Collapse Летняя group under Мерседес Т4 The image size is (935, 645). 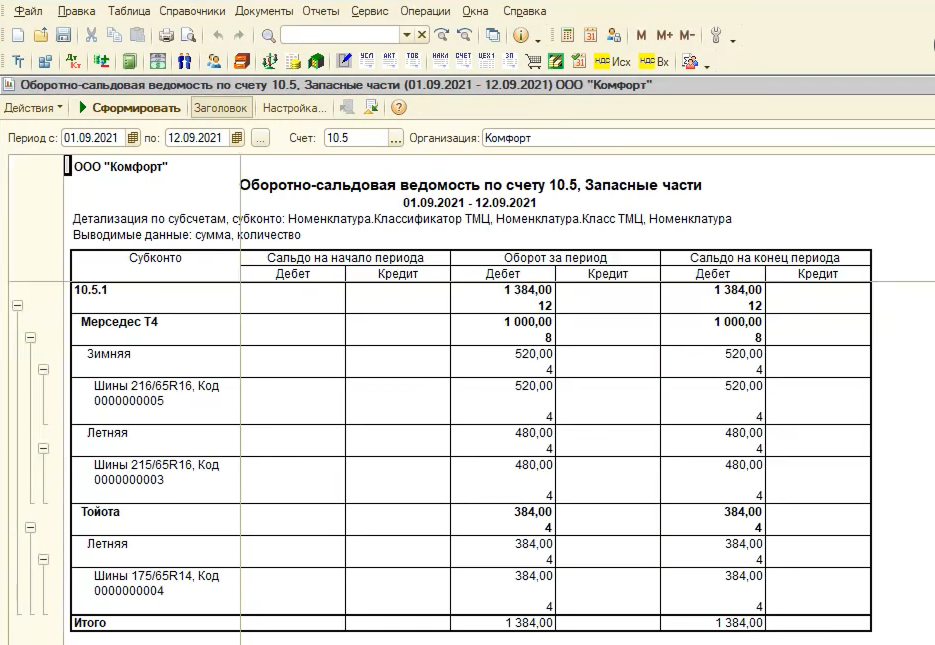tap(44, 448)
